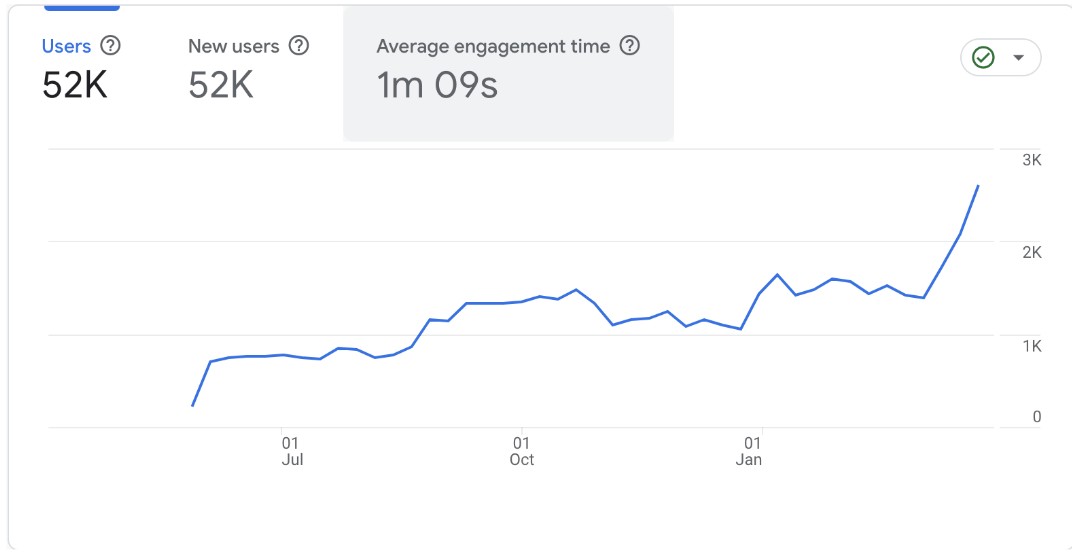
Task: Click the final peak of the line chart
Action: coord(978,185)
